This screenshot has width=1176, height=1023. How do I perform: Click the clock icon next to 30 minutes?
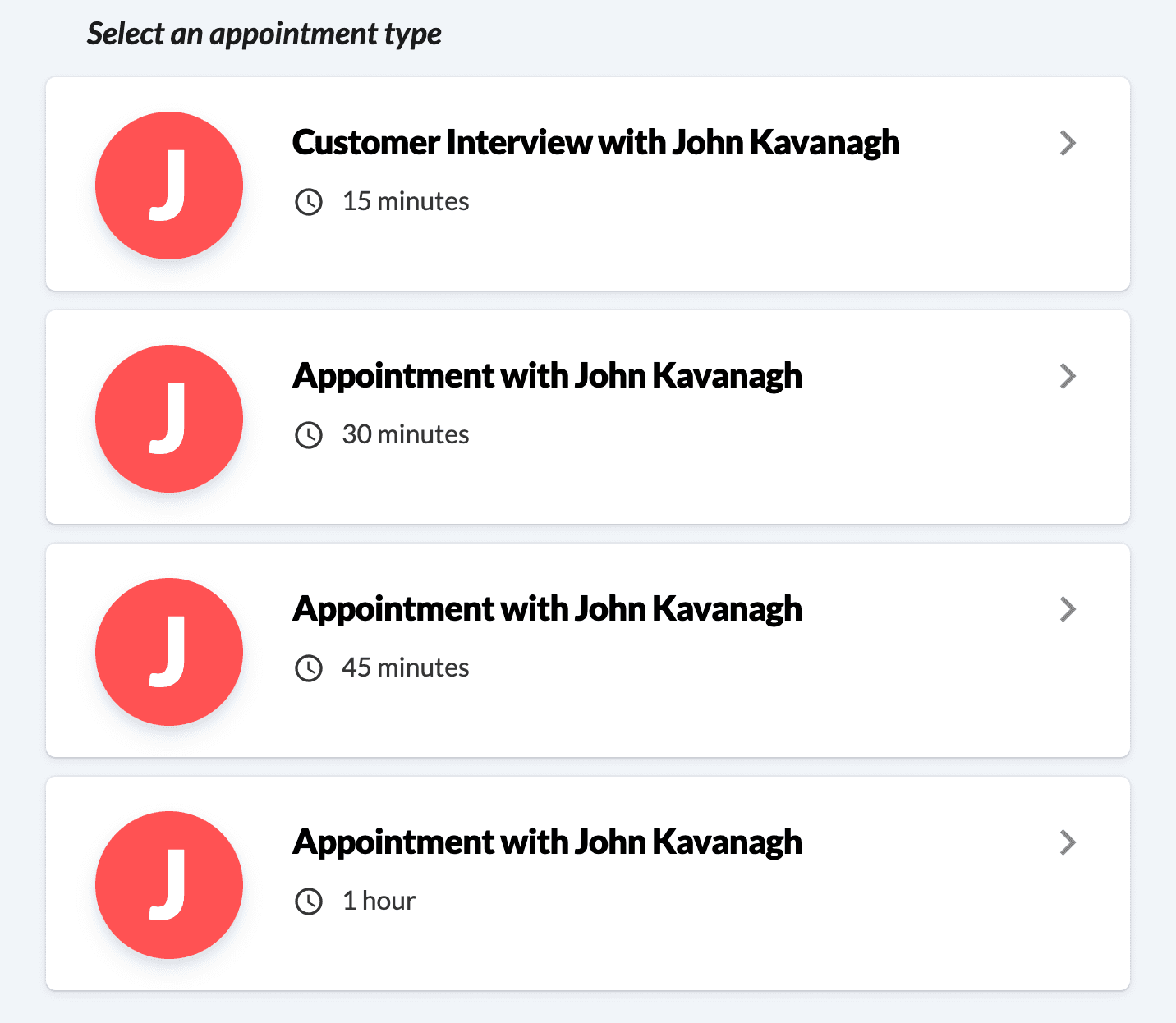pyautogui.click(x=310, y=435)
